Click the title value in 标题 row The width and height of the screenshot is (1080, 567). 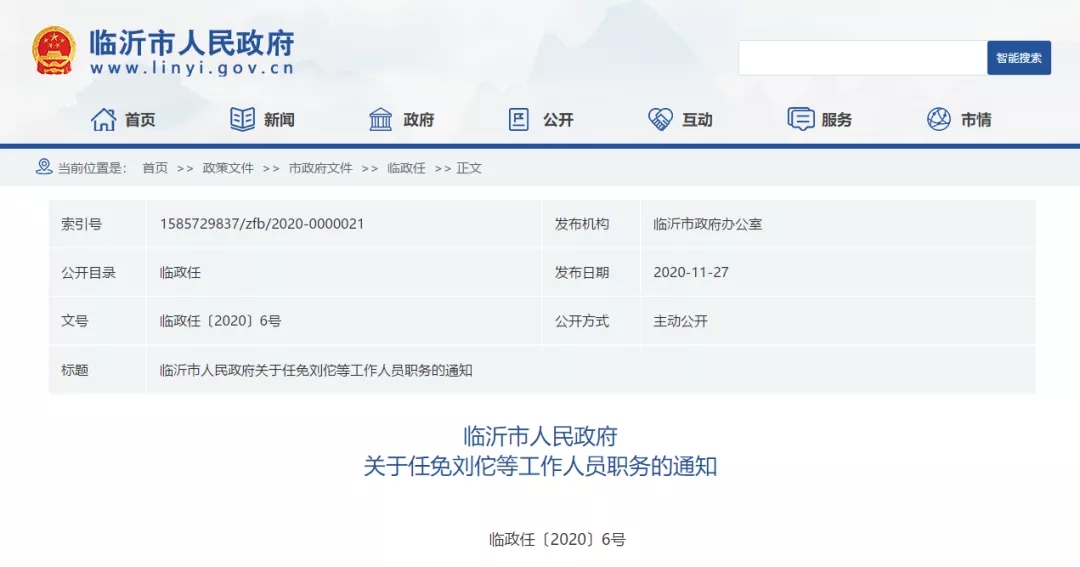[x=316, y=371]
